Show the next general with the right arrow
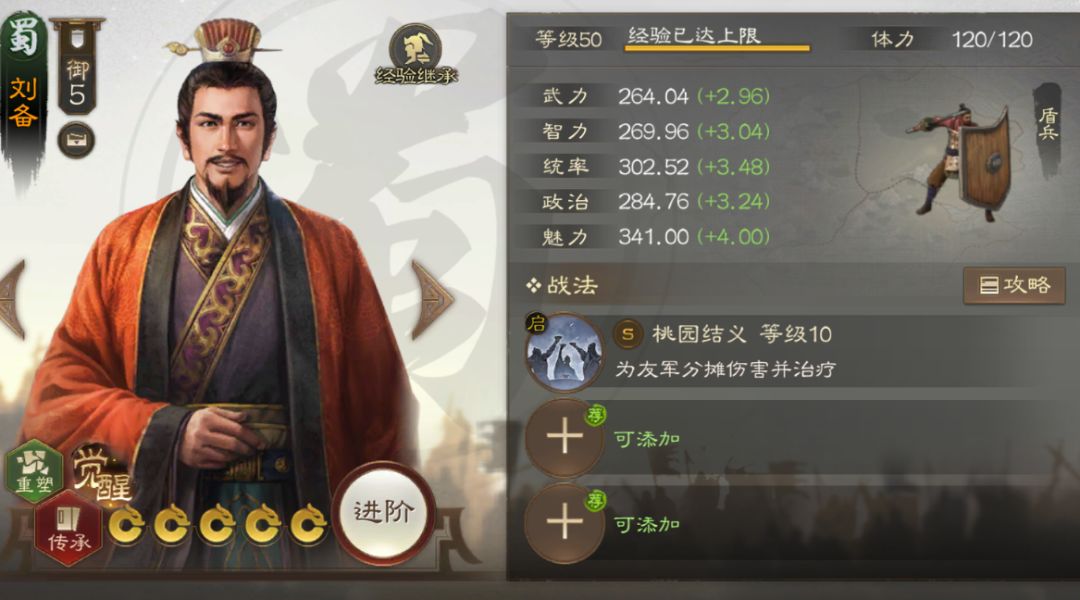The width and height of the screenshot is (1080, 600). (432, 300)
